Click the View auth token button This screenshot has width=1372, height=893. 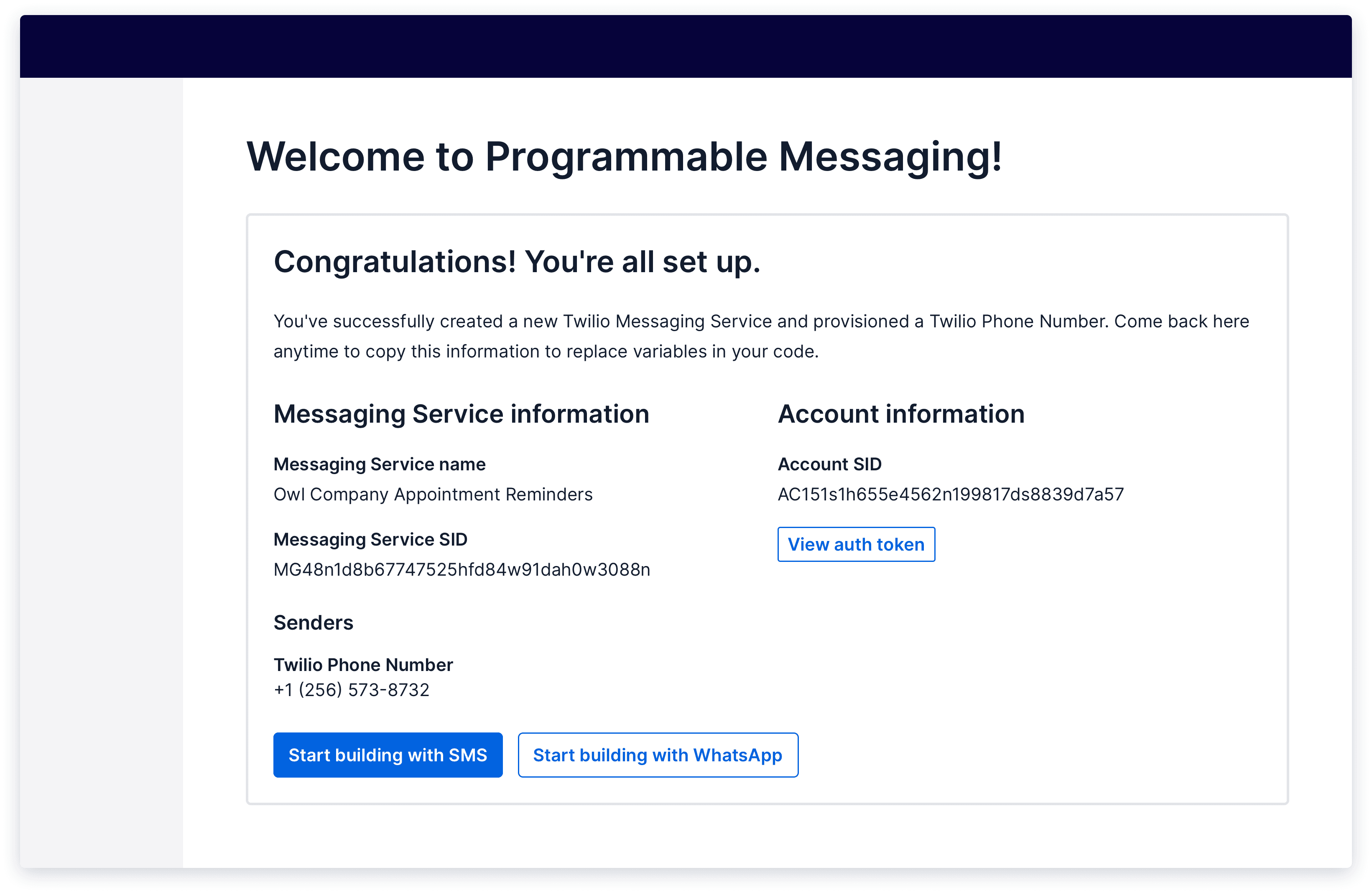pyautogui.click(x=855, y=544)
